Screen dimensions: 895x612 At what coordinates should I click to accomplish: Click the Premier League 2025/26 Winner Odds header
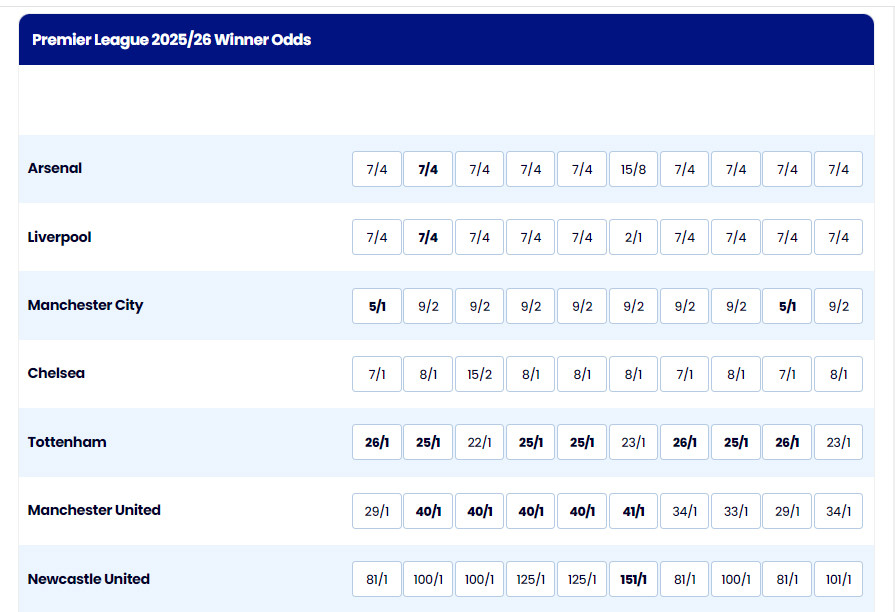coord(171,39)
